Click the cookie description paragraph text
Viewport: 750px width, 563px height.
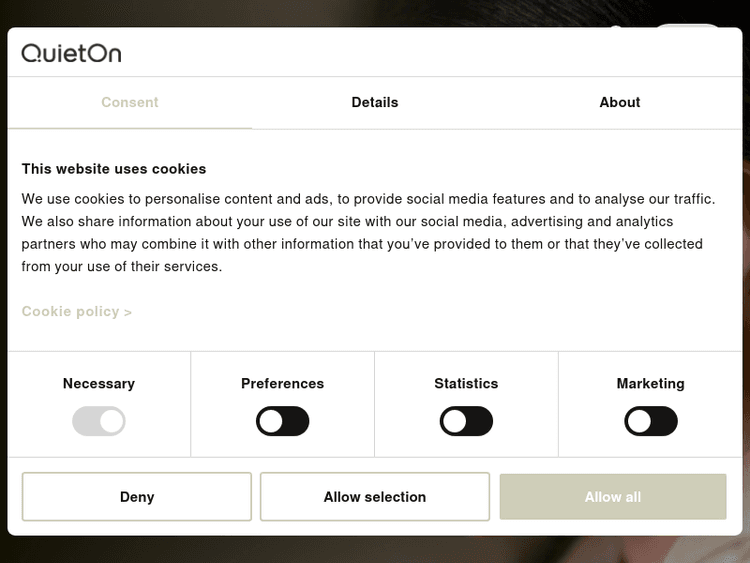(x=362, y=233)
